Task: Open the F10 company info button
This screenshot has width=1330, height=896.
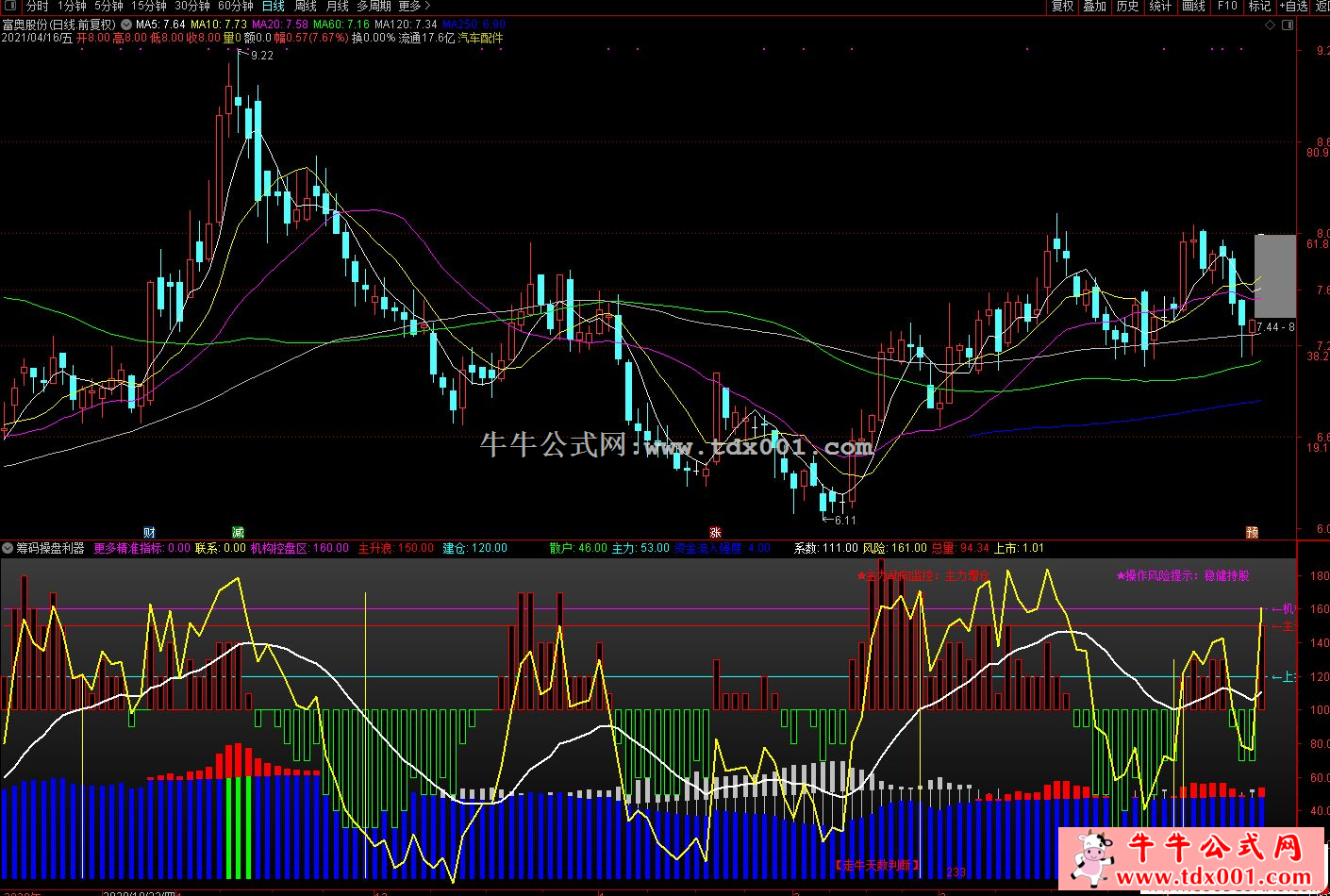Action: pos(1227,6)
